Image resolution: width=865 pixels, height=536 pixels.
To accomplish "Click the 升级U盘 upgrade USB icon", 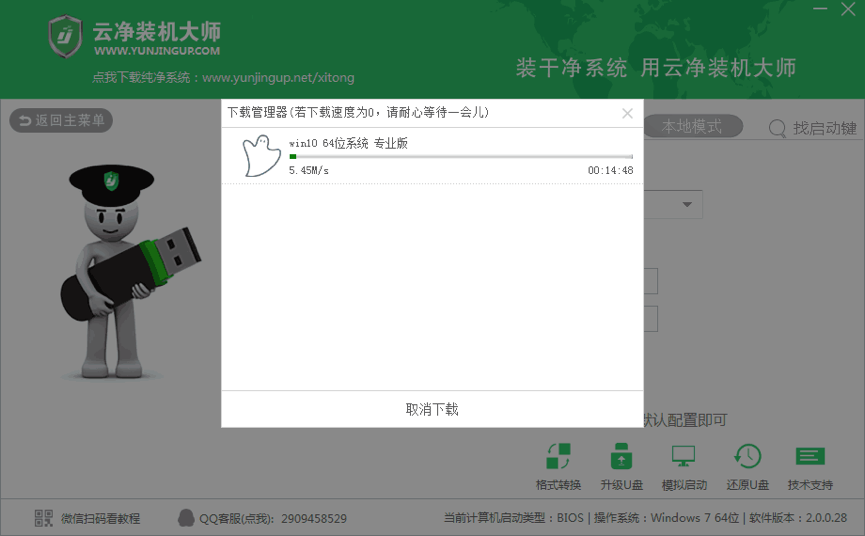I will click(x=621, y=457).
